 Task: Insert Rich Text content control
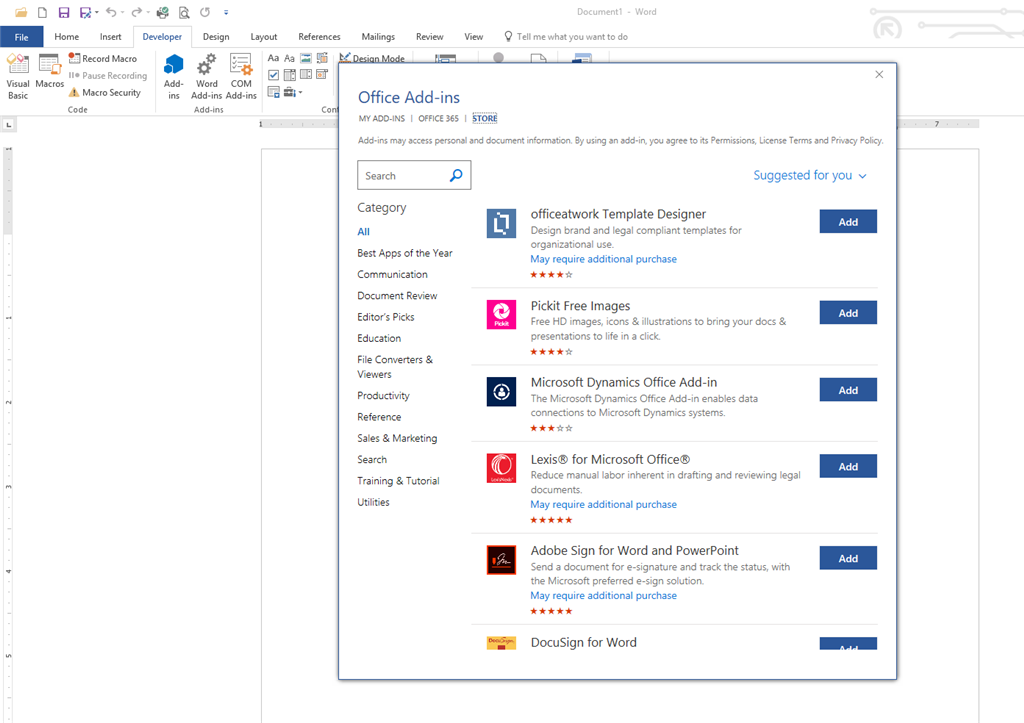[x=274, y=58]
